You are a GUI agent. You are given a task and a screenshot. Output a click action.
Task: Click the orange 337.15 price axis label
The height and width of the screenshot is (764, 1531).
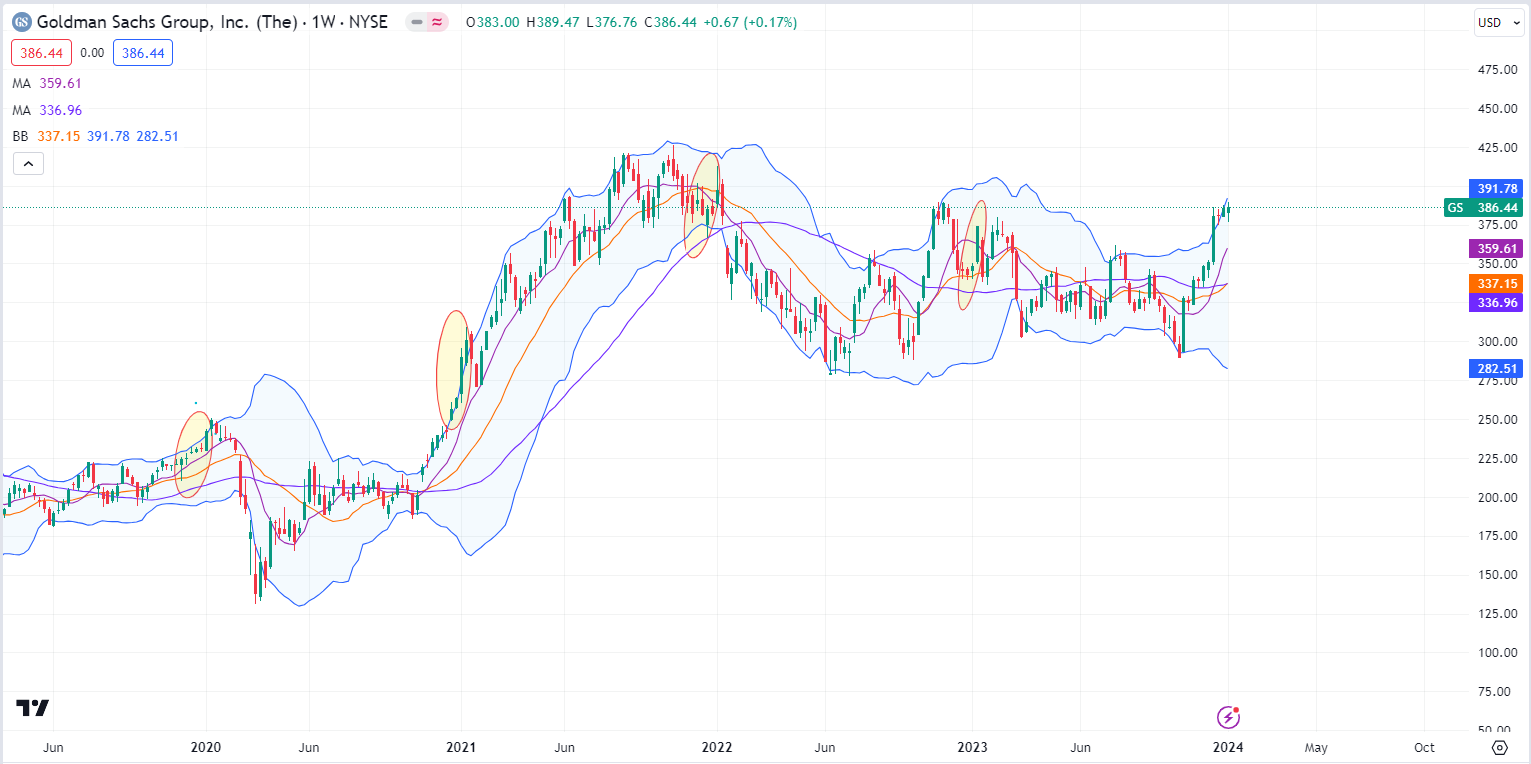(1497, 283)
